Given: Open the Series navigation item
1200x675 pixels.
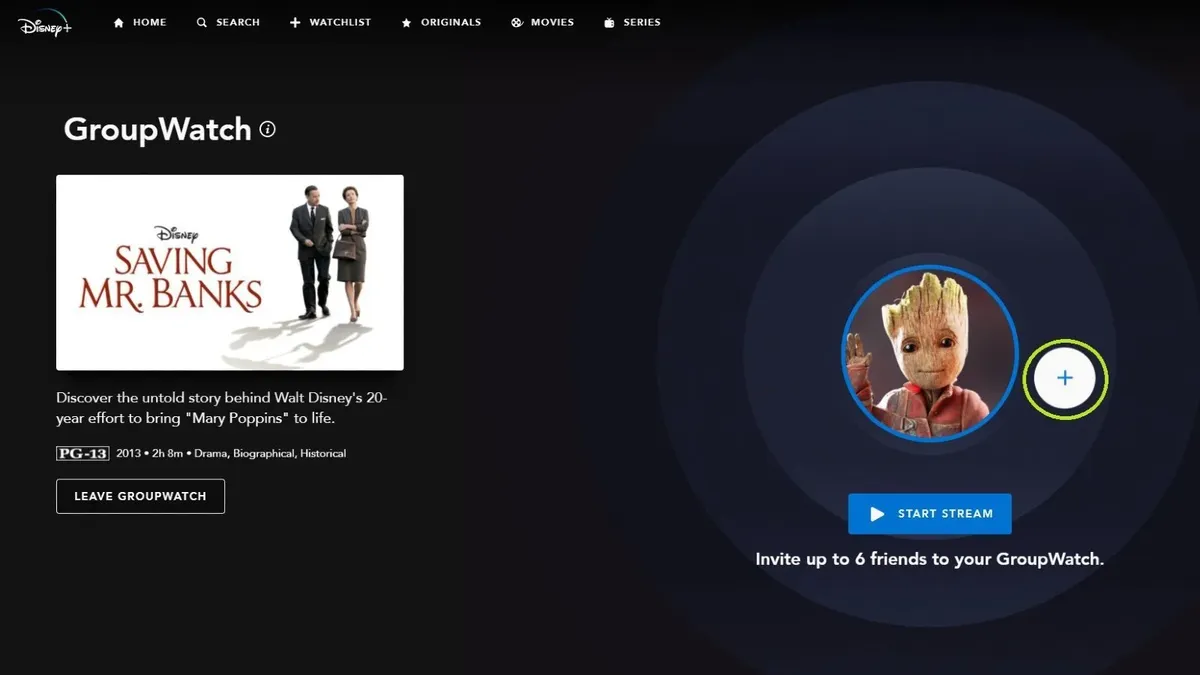Looking at the screenshot, I should click(x=632, y=22).
